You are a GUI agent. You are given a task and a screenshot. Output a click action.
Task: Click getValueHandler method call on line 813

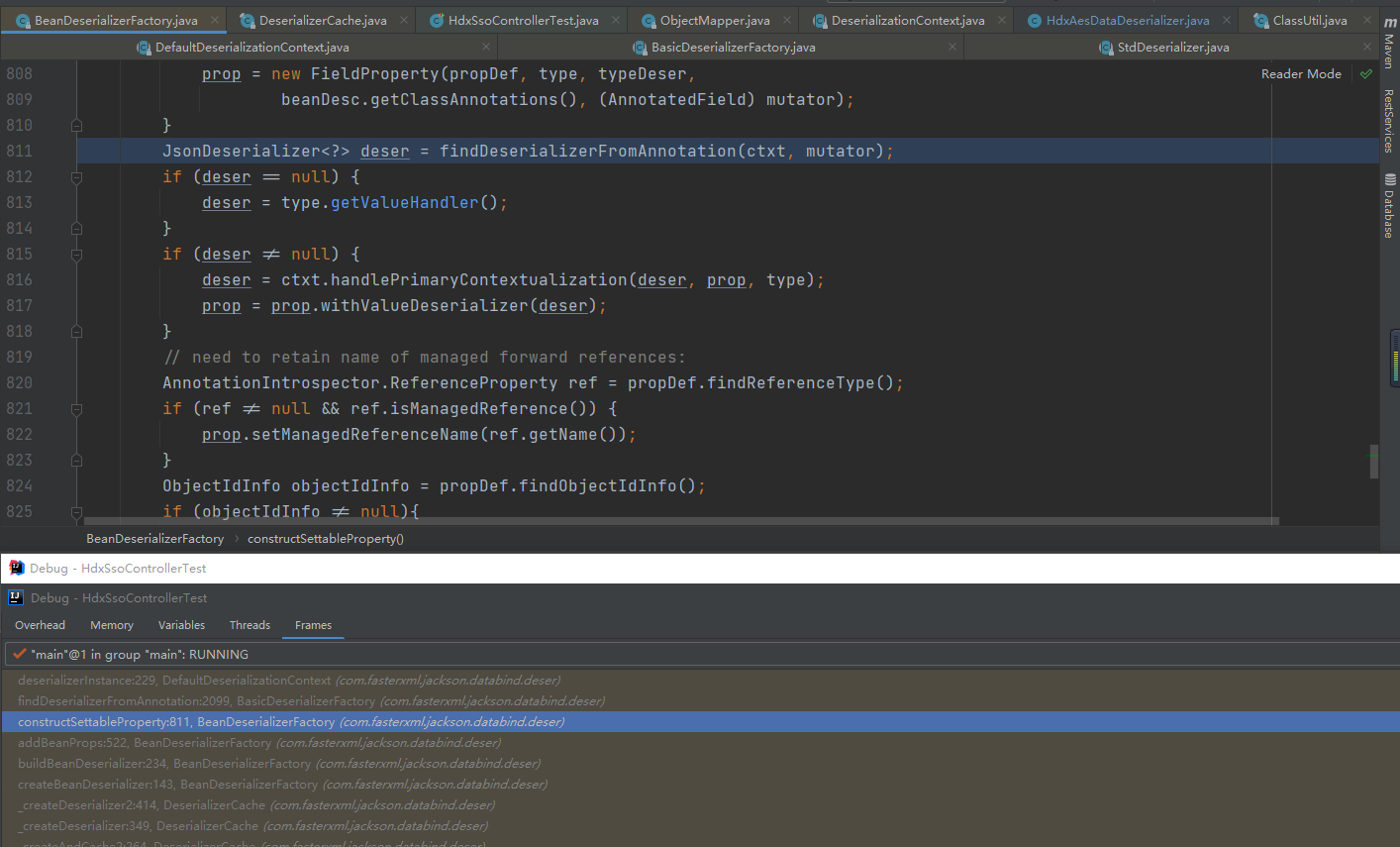(x=404, y=202)
